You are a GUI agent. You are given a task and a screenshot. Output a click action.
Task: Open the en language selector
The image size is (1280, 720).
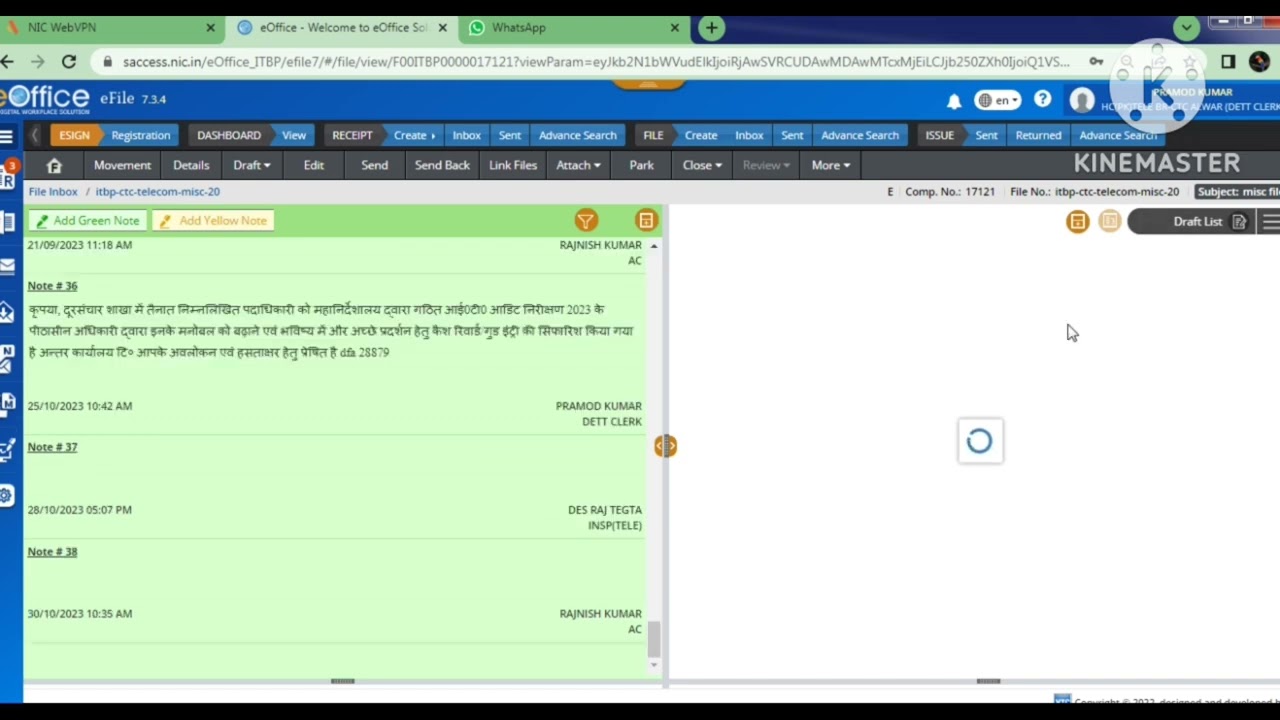click(997, 100)
